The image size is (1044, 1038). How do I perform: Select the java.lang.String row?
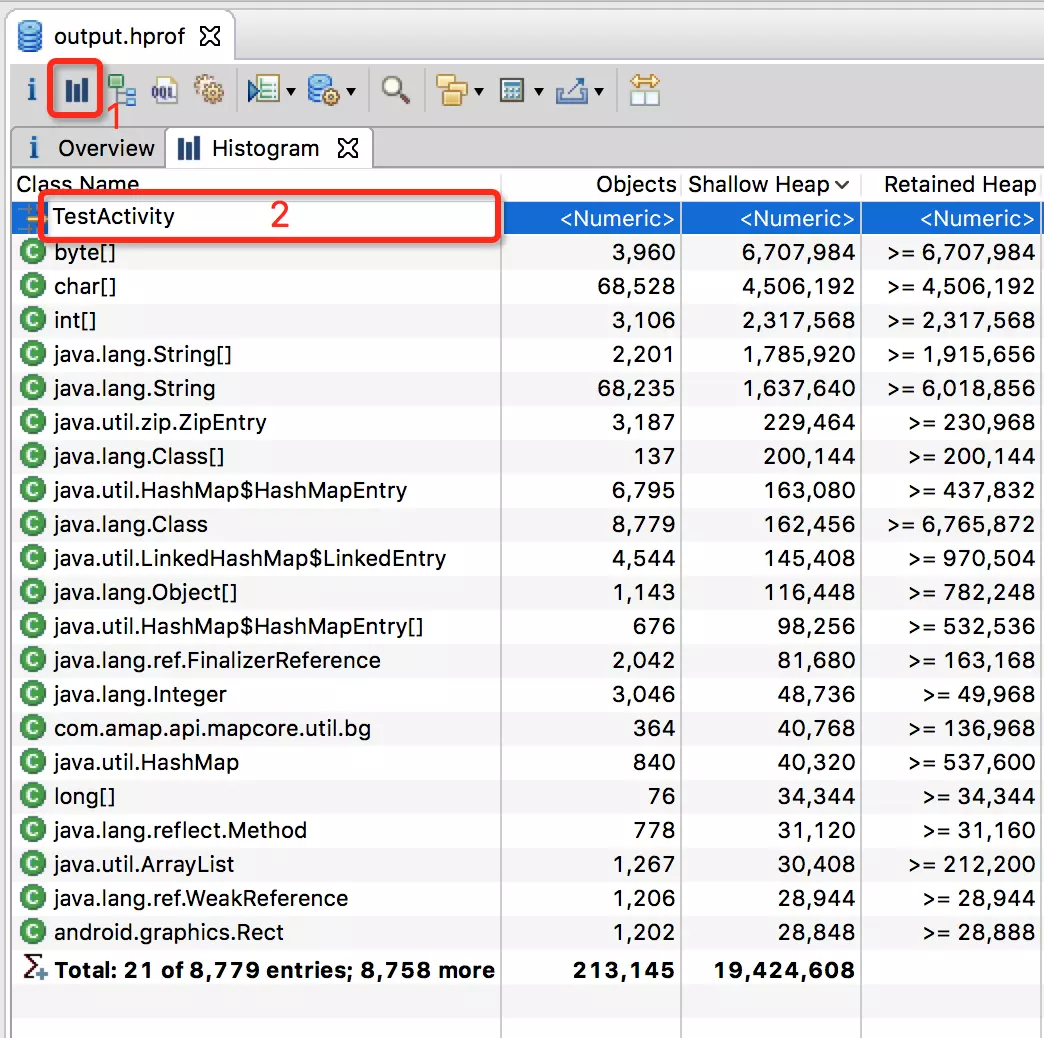526,388
